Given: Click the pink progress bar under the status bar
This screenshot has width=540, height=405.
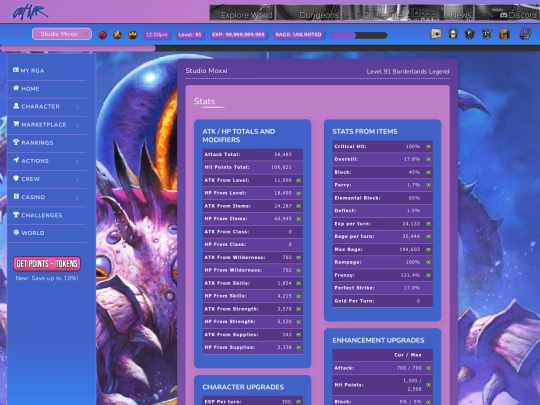Looking at the screenshot, I should pyautogui.click(x=78, y=49).
